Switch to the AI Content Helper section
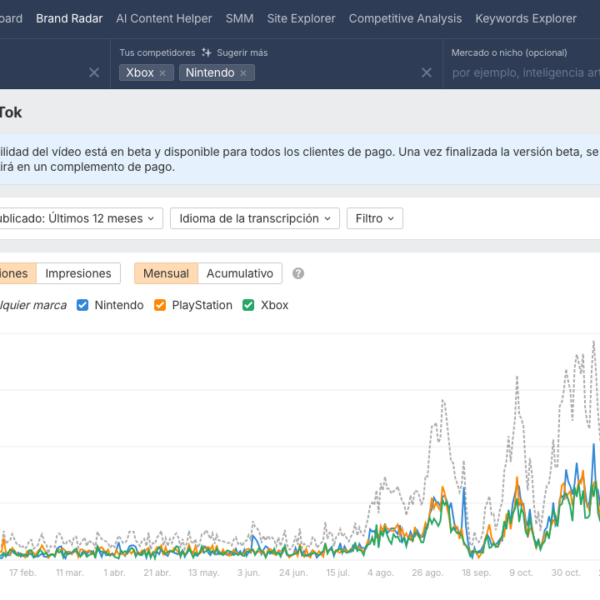Viewport: 600px width, 600px height. tap(164, 18)
